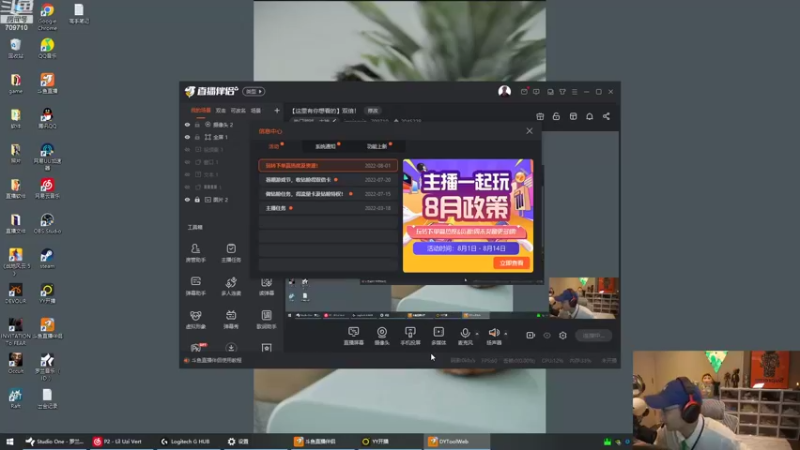Open the 弹幕助手 tool
Image resolution: width=800 pixels, height=450 pixels.
pos(195,286)
